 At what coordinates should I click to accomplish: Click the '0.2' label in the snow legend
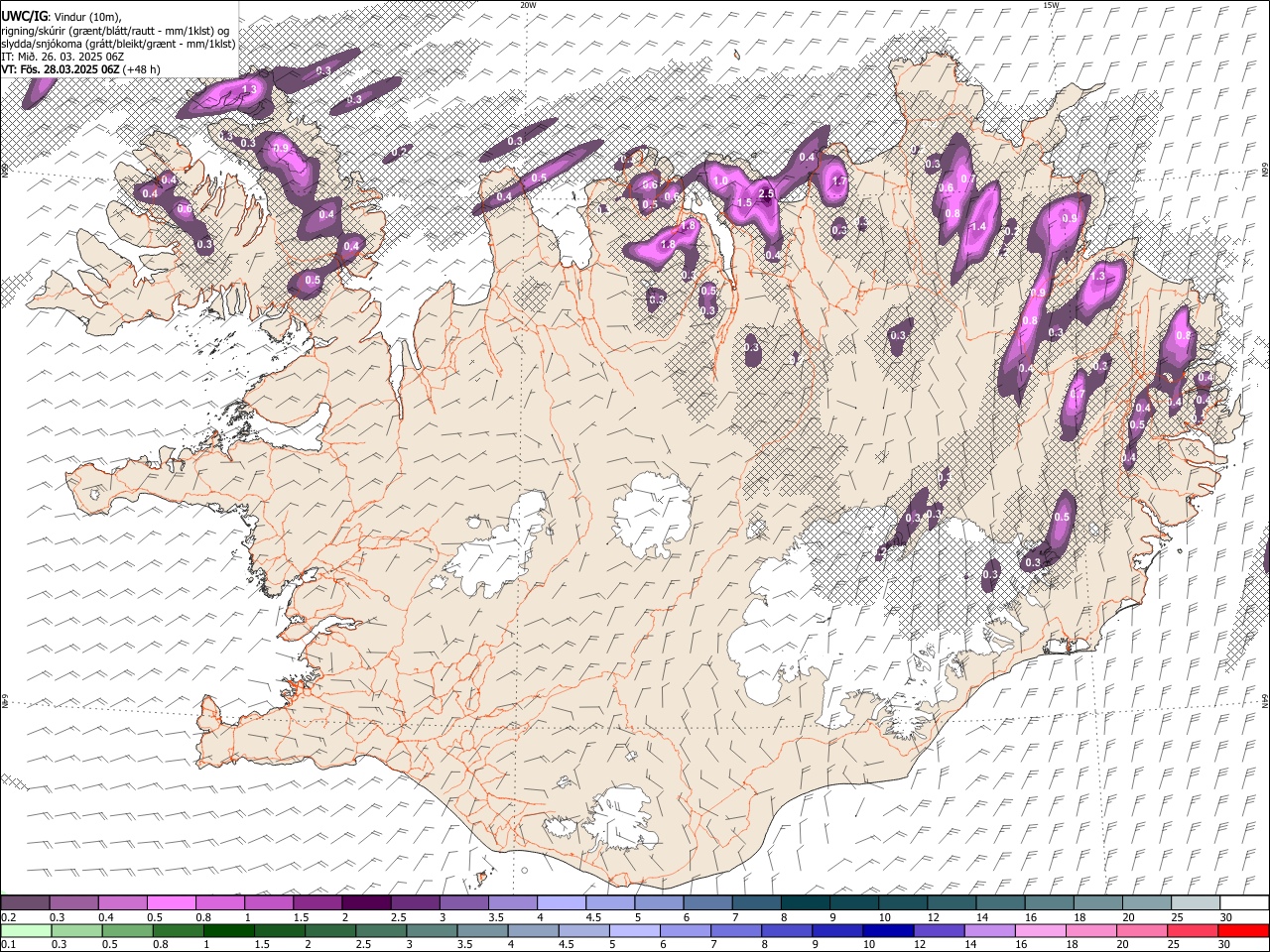(8, 917)
